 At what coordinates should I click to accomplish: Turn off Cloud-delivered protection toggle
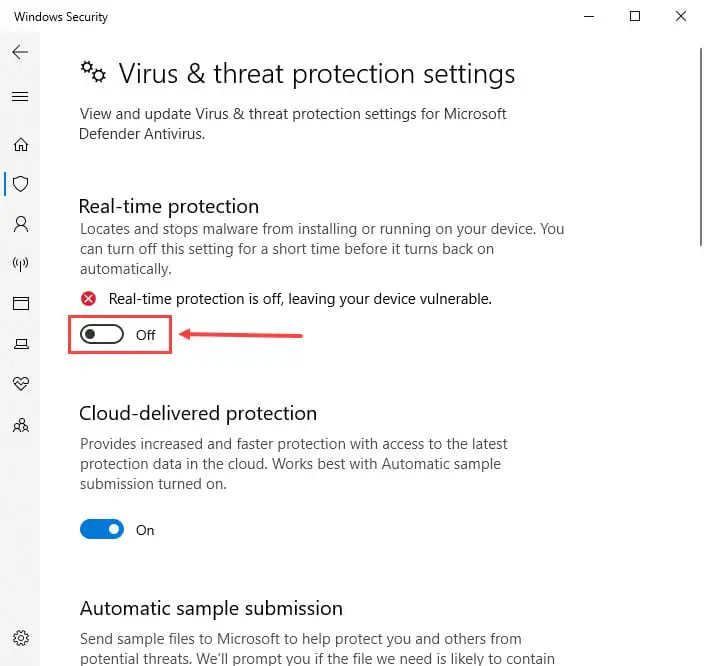102,530
